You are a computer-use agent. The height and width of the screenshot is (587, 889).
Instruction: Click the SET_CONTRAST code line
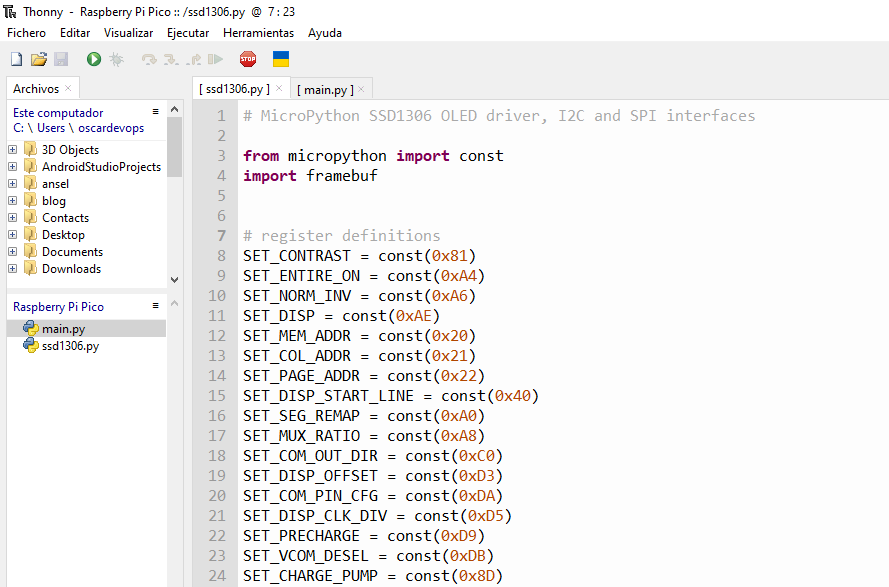pos(359,256)
